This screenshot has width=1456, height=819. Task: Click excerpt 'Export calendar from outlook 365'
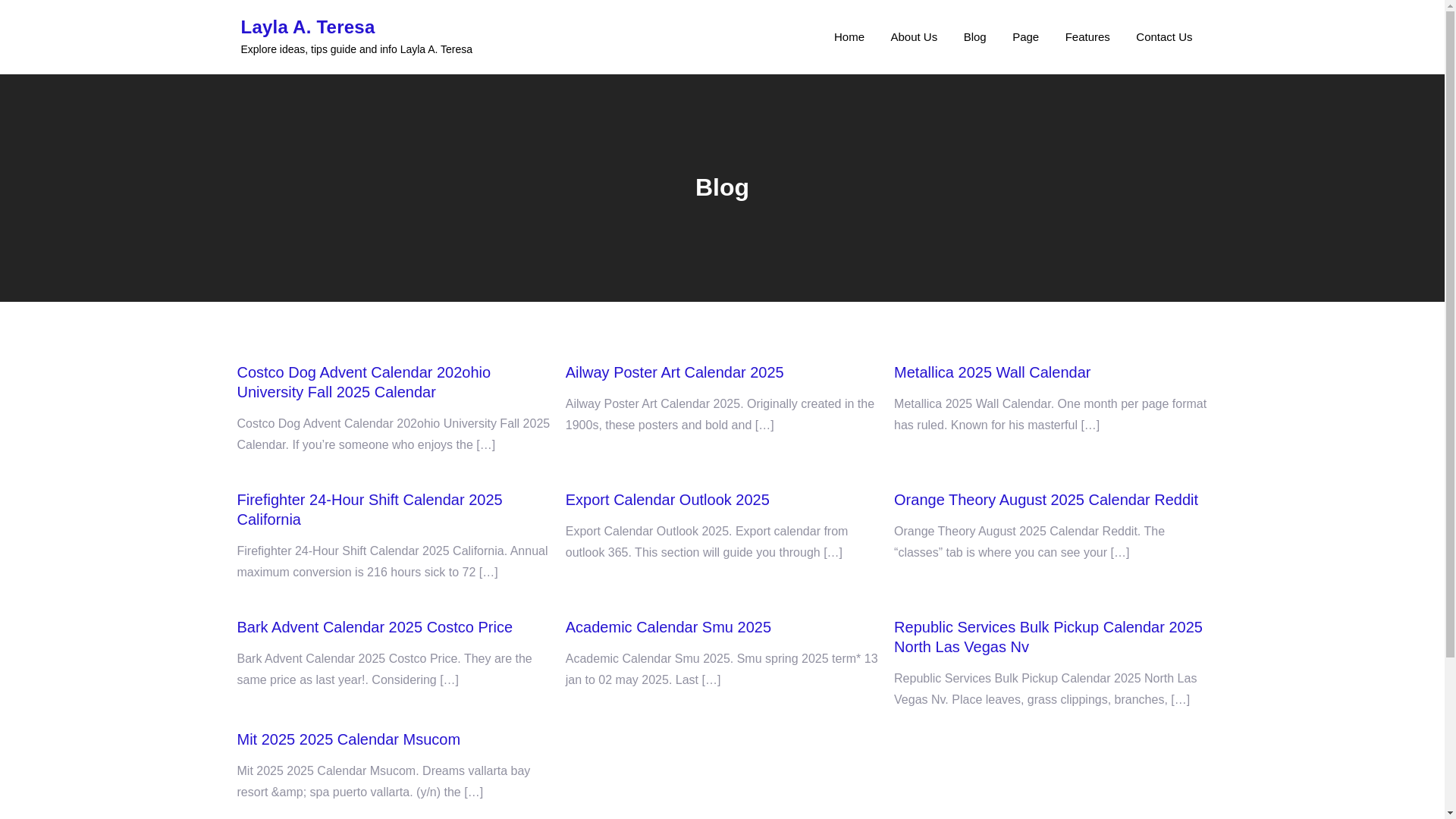707,542
